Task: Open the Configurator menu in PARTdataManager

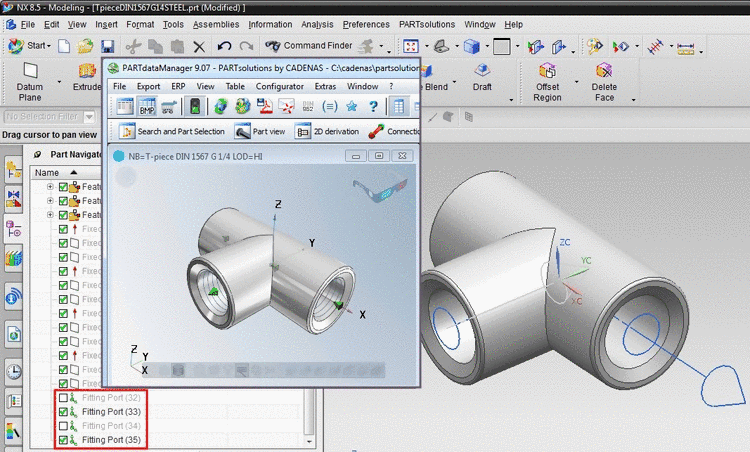Action: pos(279,87)
